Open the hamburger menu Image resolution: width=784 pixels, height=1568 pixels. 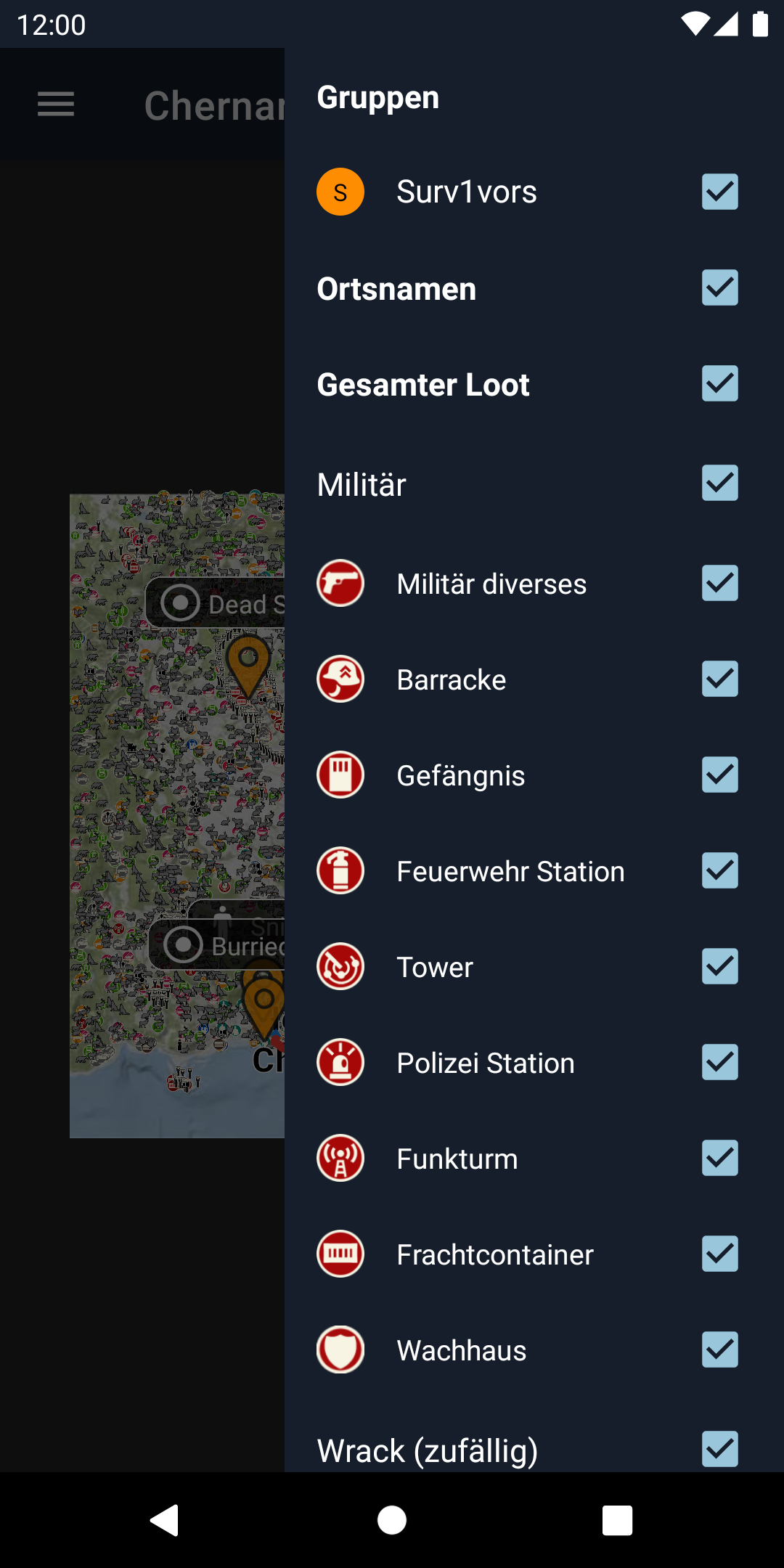point(56,105)
